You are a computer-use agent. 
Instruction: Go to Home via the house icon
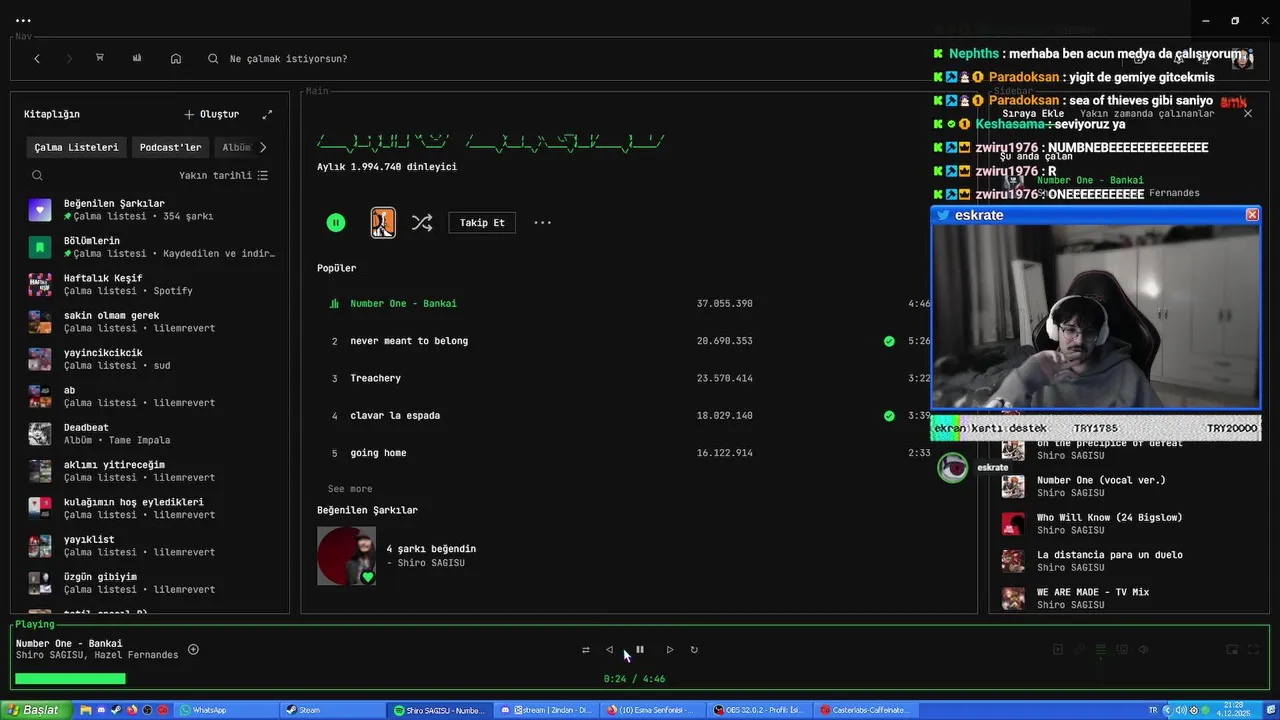pyautogui.click(x=176, y=59)
